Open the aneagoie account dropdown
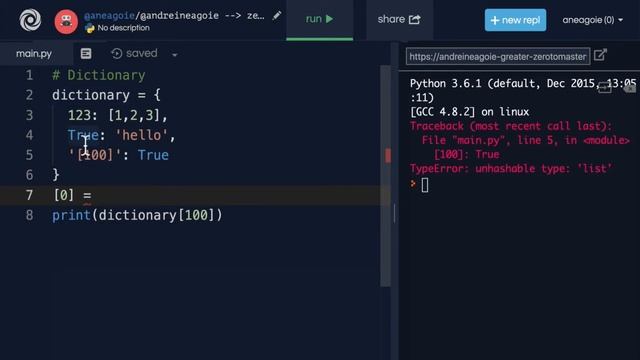 pyautogui.click(x=593, y=20)
